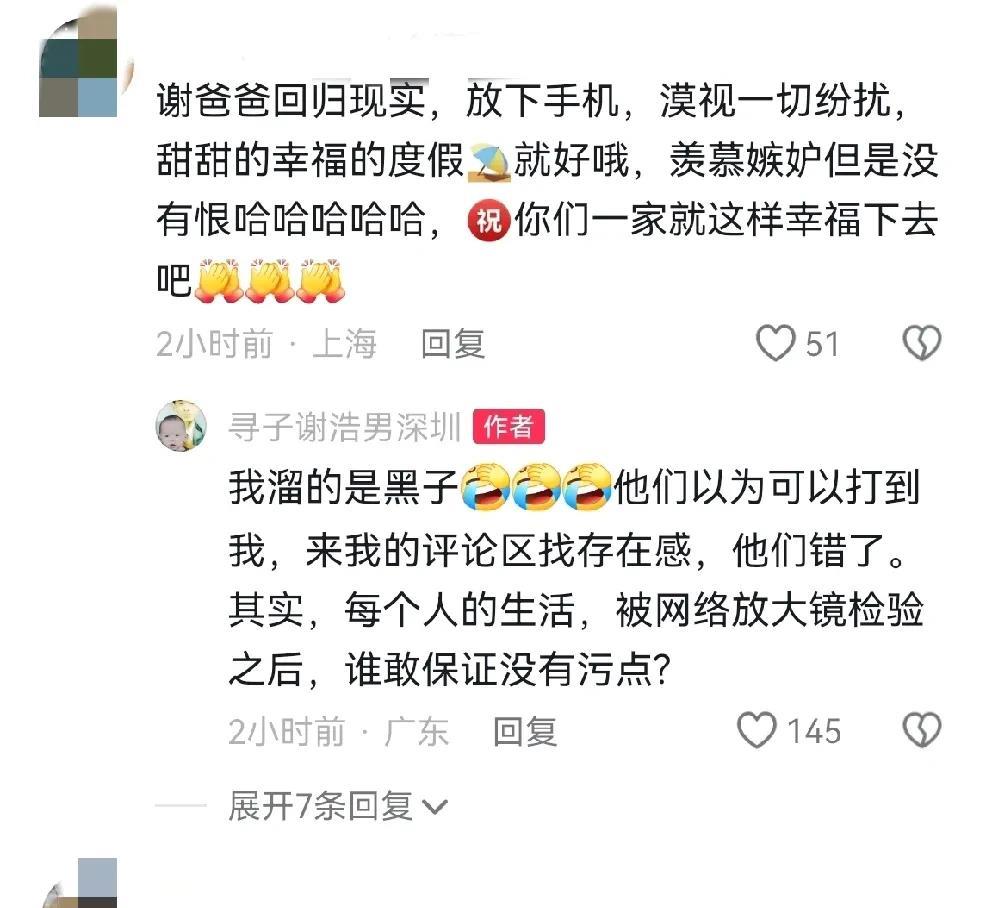Screen dimensions: 992x908
Task: Click the chevron next to 展开7条回复
Action: click(435, 807)
